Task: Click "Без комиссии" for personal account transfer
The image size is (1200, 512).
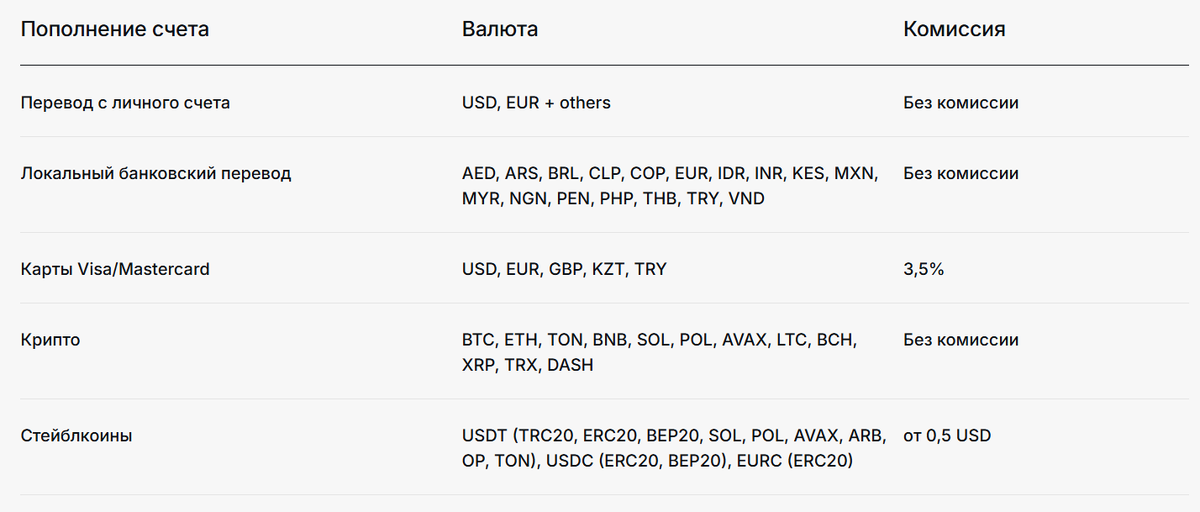Action: click(961, 103)
